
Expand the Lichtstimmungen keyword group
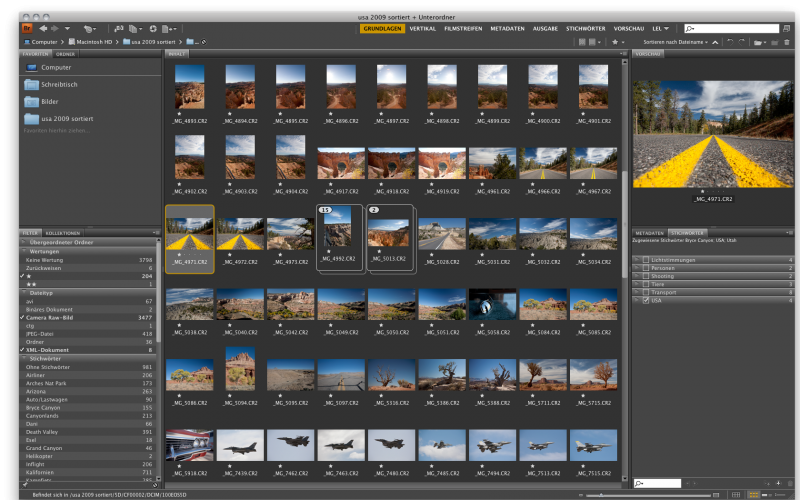(636, 260)
